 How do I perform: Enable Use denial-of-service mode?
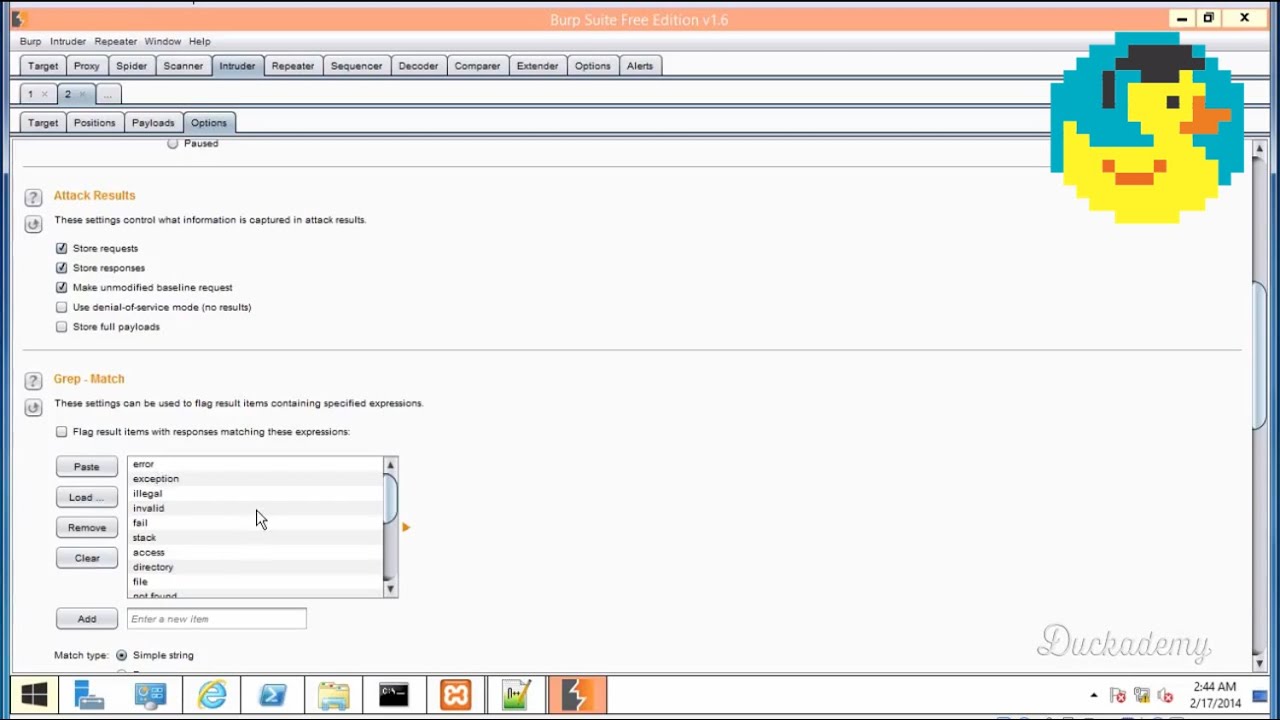[x=62, y=307]
